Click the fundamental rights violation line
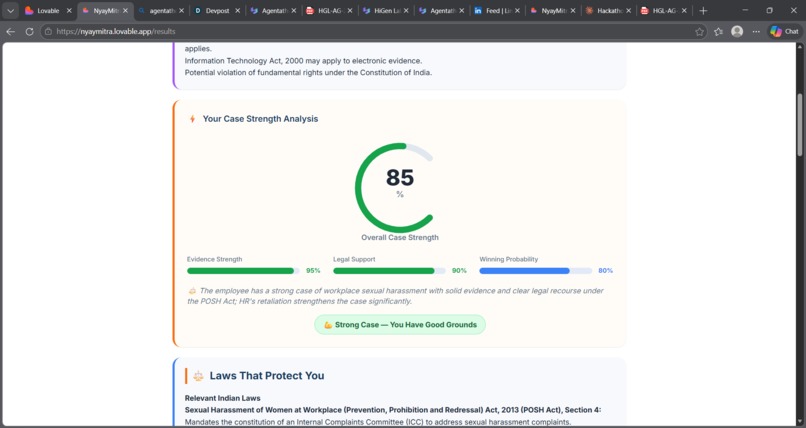 click(308, 72)
